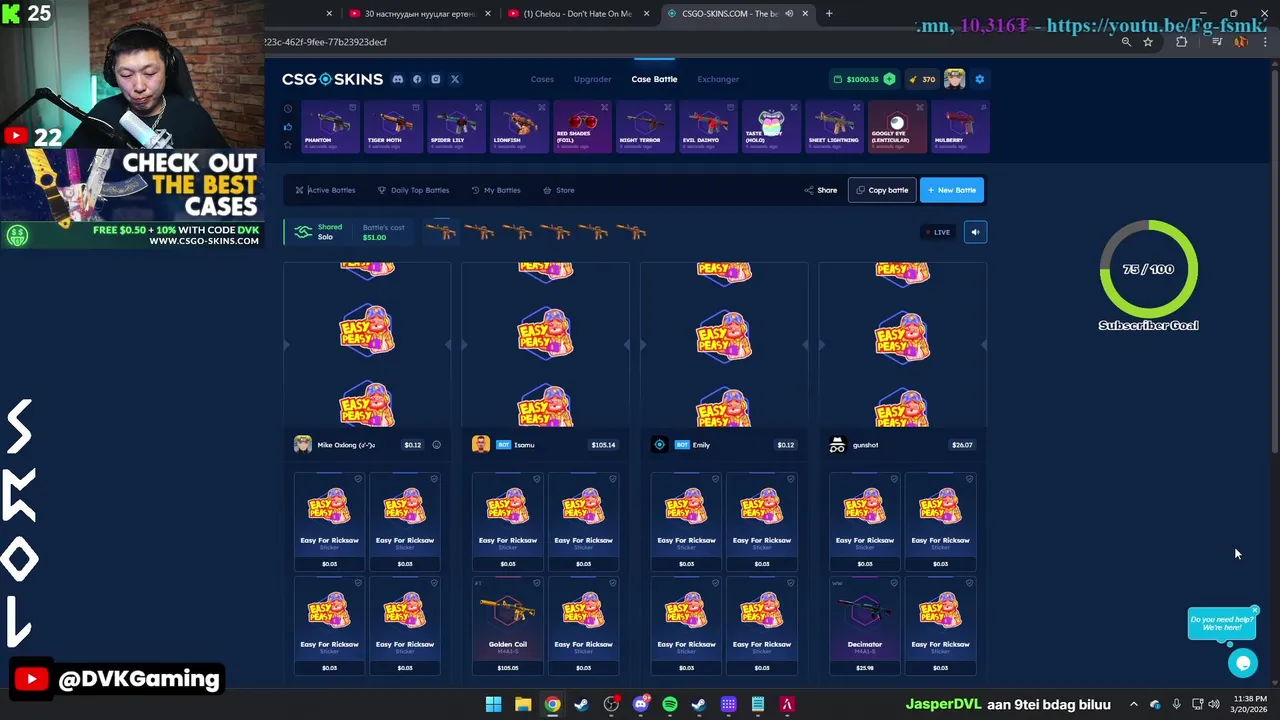Viewport: 1280px width, 720px height.
Task: Open the browser extensions puzzle icon
Action: point(1182,42)
